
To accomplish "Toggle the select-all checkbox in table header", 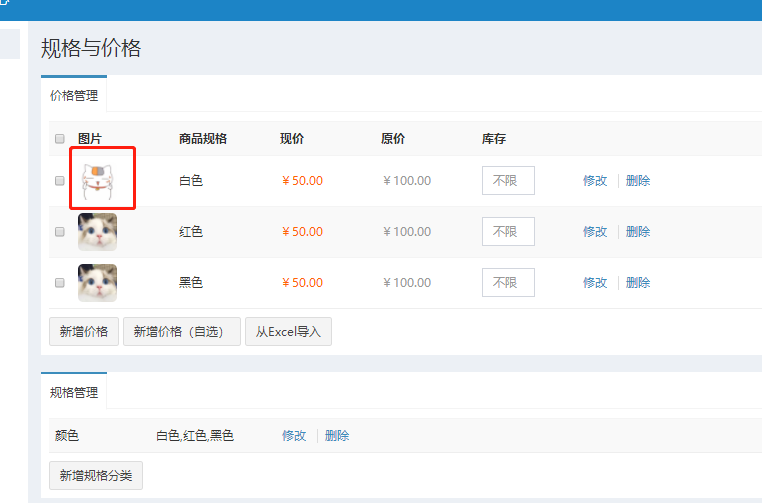I will [x=60, y=139].
